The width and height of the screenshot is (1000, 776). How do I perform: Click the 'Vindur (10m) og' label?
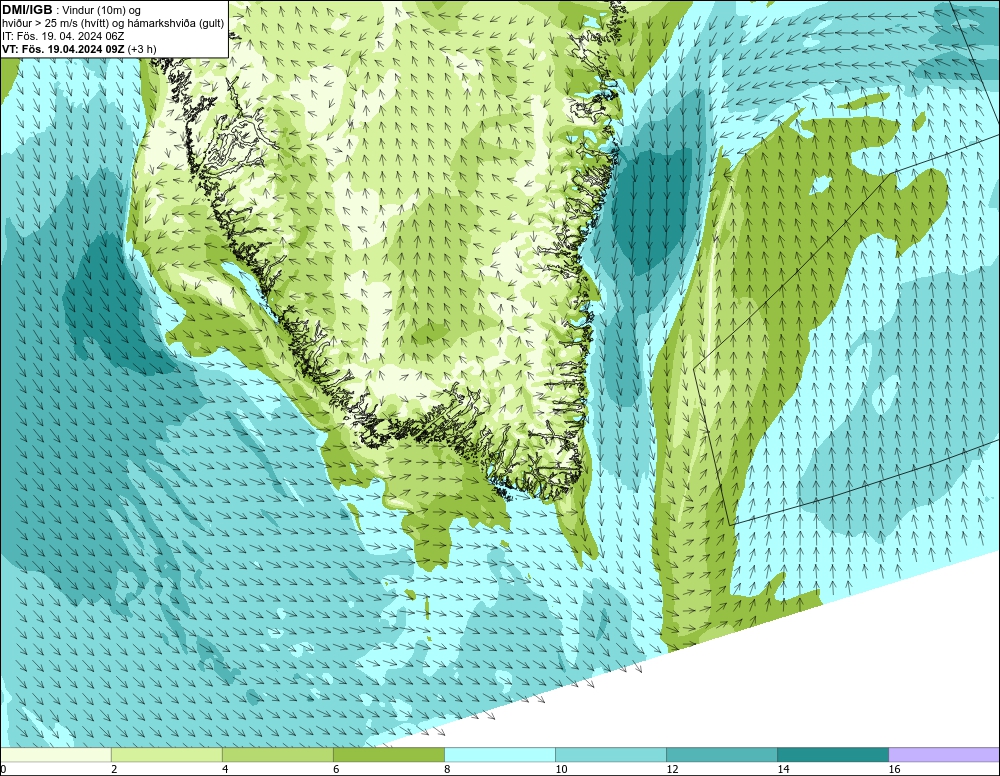(102, 10)
